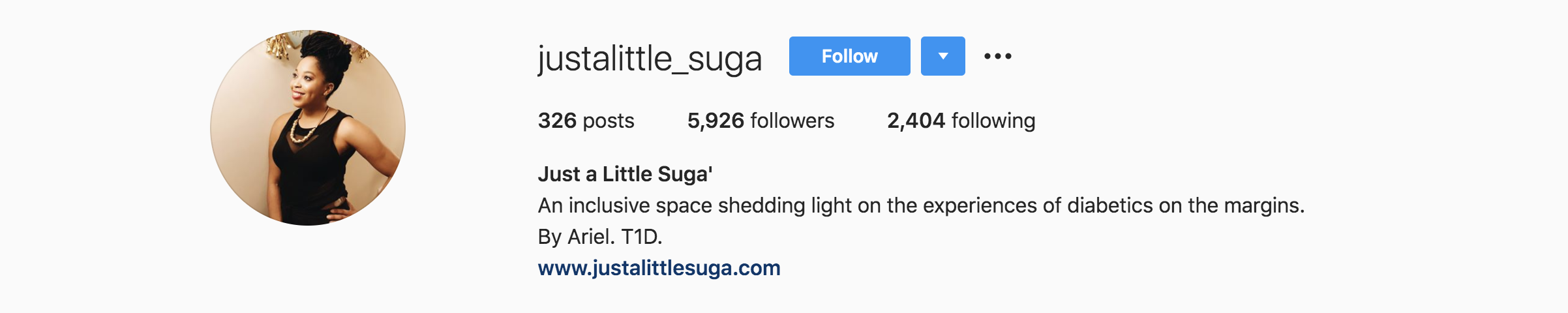The image size is (1568, 313).
Task: Open the circular profile picture
Action: [x=308, y=128]
